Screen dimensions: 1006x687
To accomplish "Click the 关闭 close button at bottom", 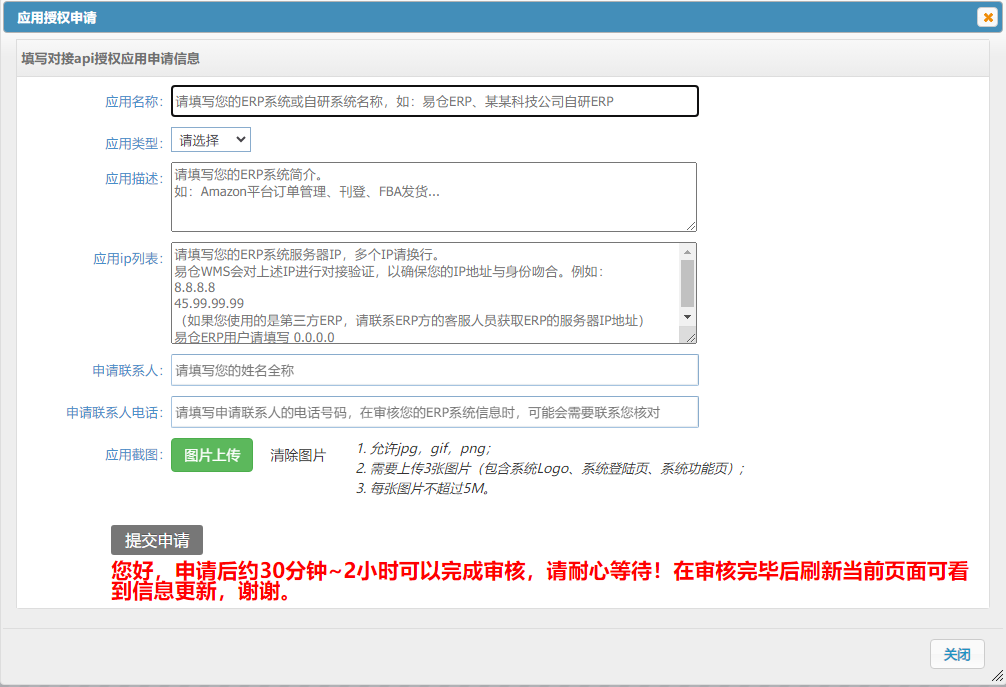I will click(x=957, y=654).
